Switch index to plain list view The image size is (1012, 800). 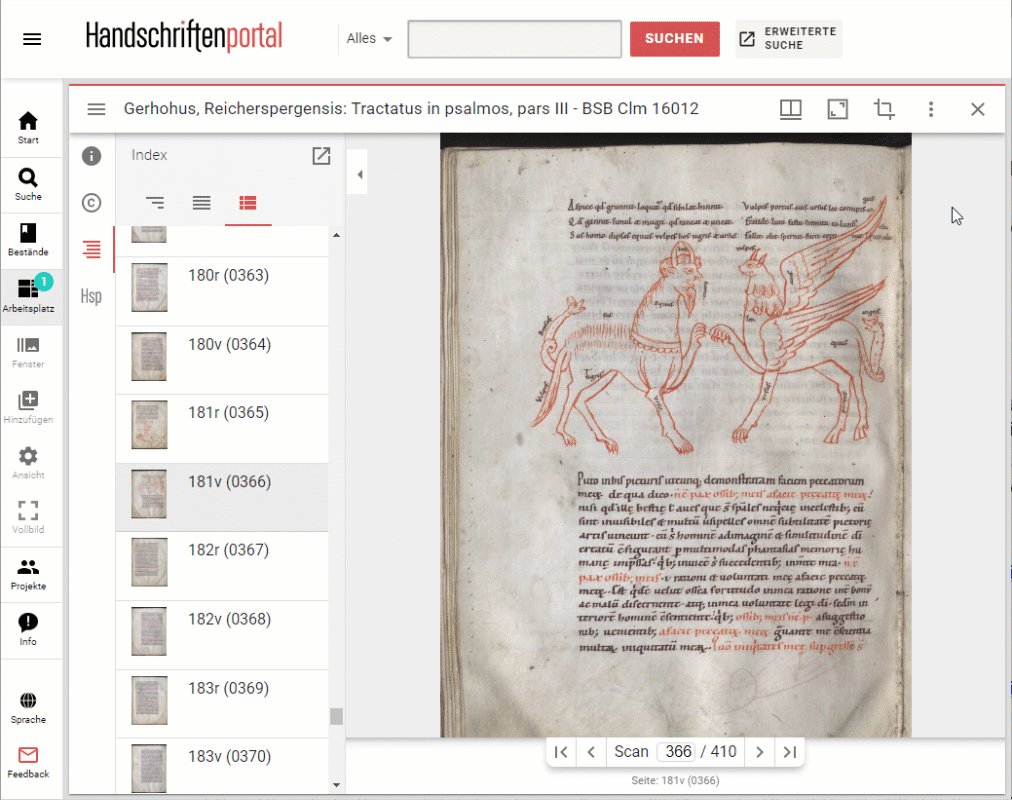[201, 203]
